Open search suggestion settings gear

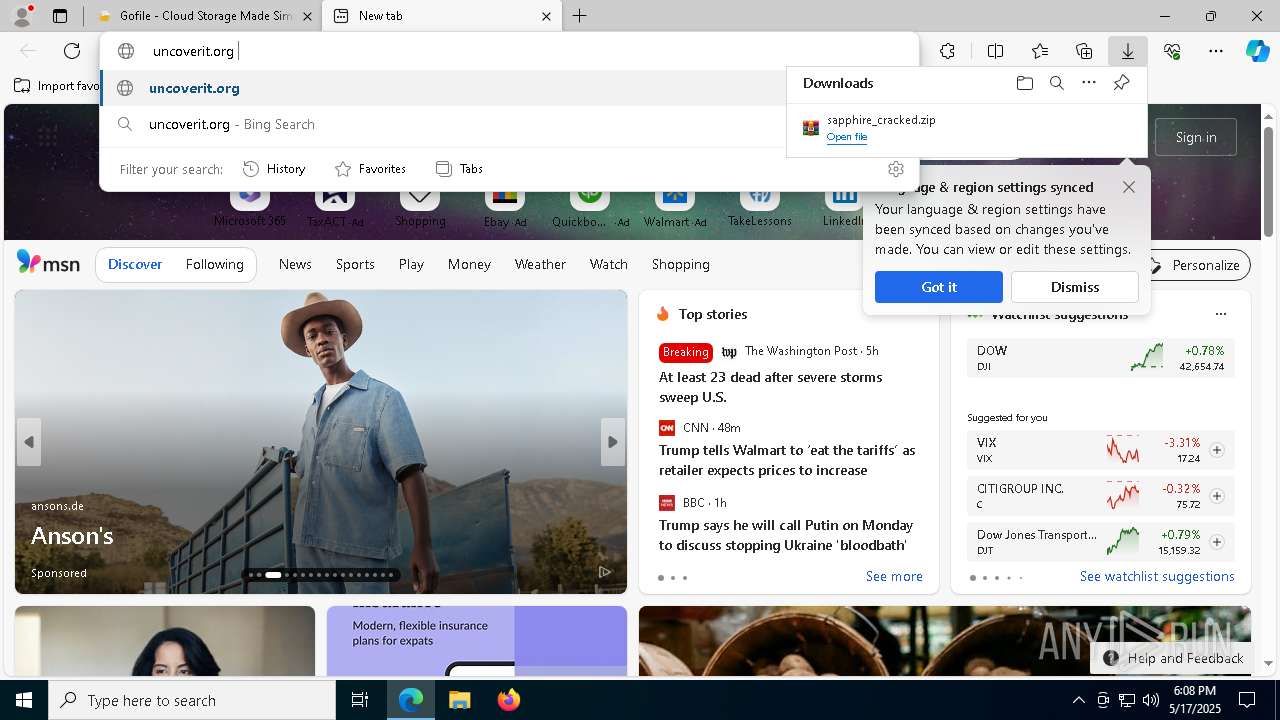click(896, 169)
